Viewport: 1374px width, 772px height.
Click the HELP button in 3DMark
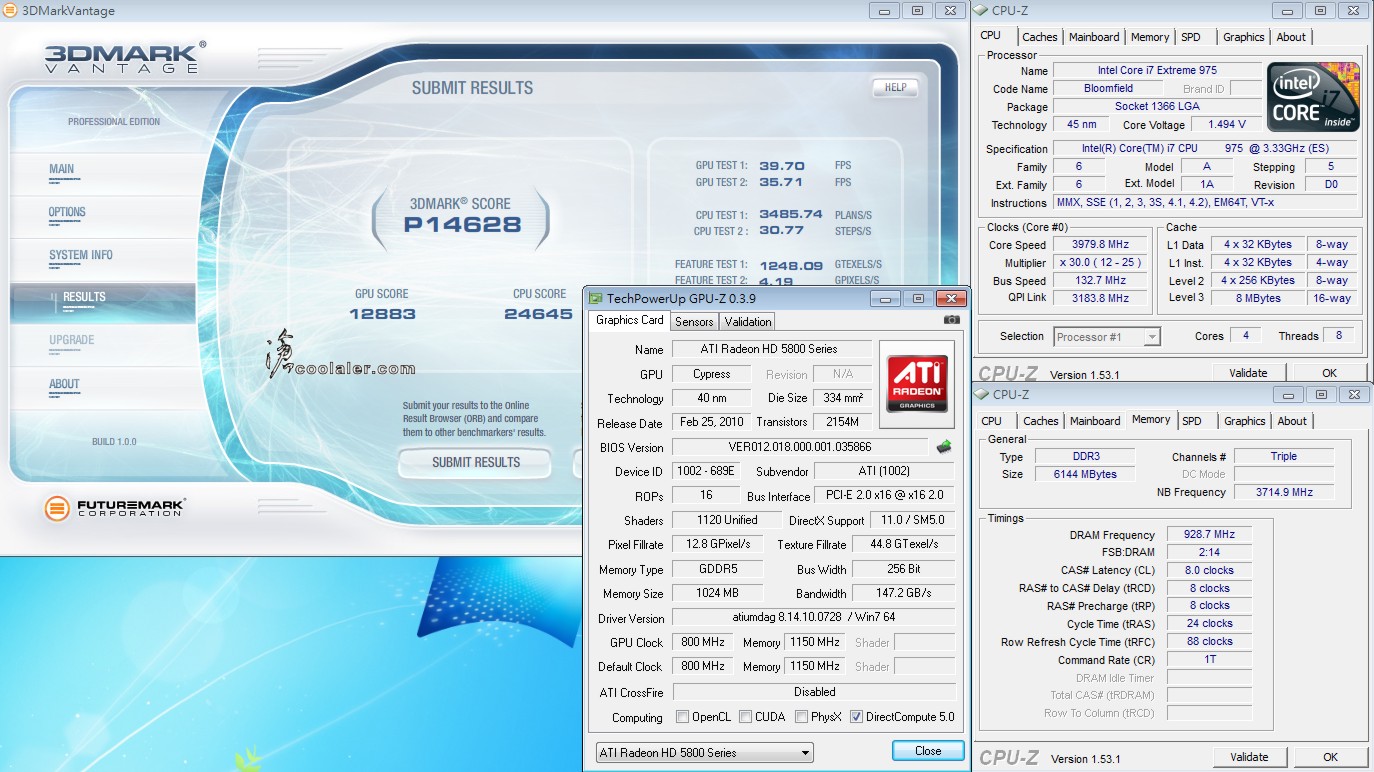coord(895,87)
